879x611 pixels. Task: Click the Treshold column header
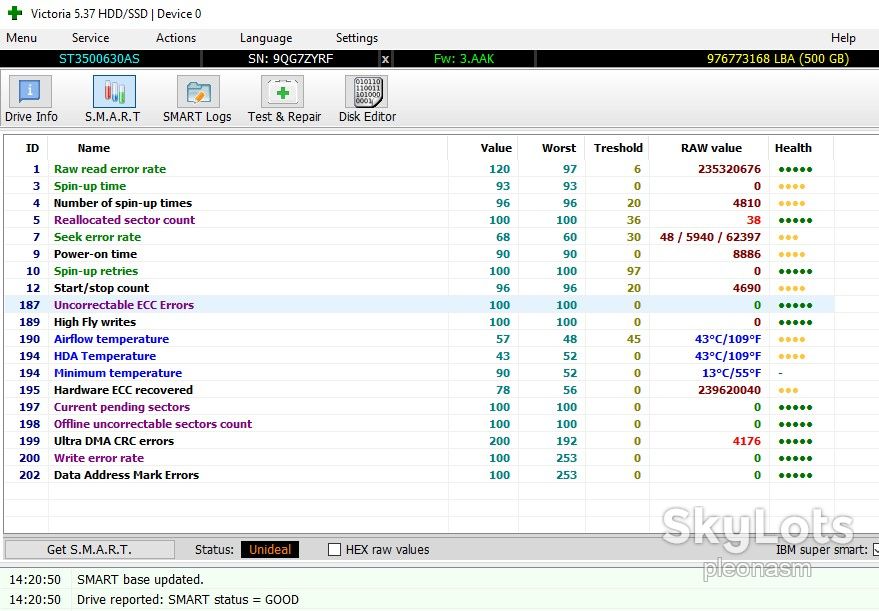tap(618, 148)
